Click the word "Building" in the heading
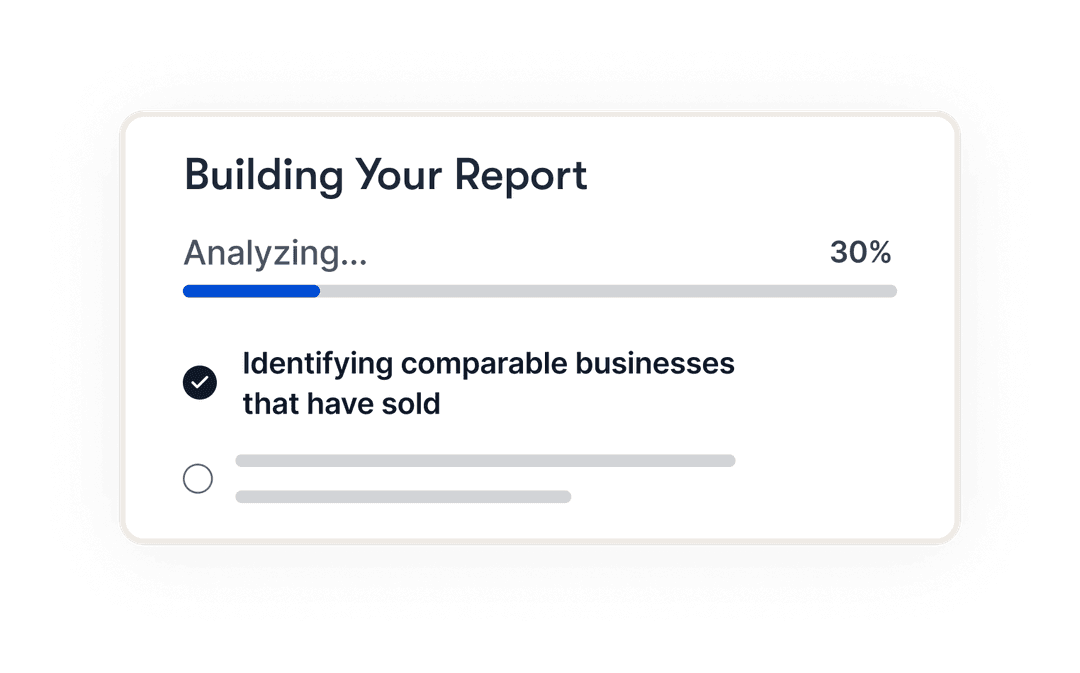The image size is (1080, 673). [264, 175]
